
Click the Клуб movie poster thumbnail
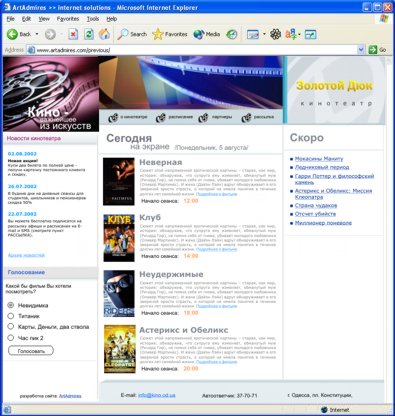[x=119, y=238]
